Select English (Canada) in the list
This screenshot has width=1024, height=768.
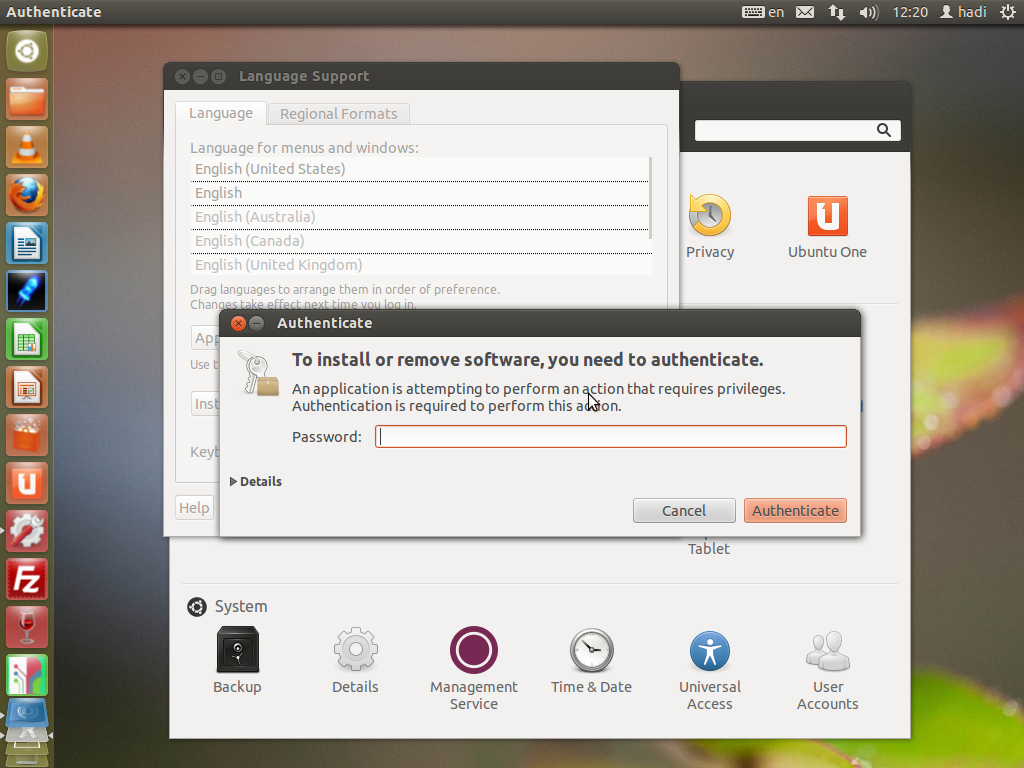[x=421, y=241]
